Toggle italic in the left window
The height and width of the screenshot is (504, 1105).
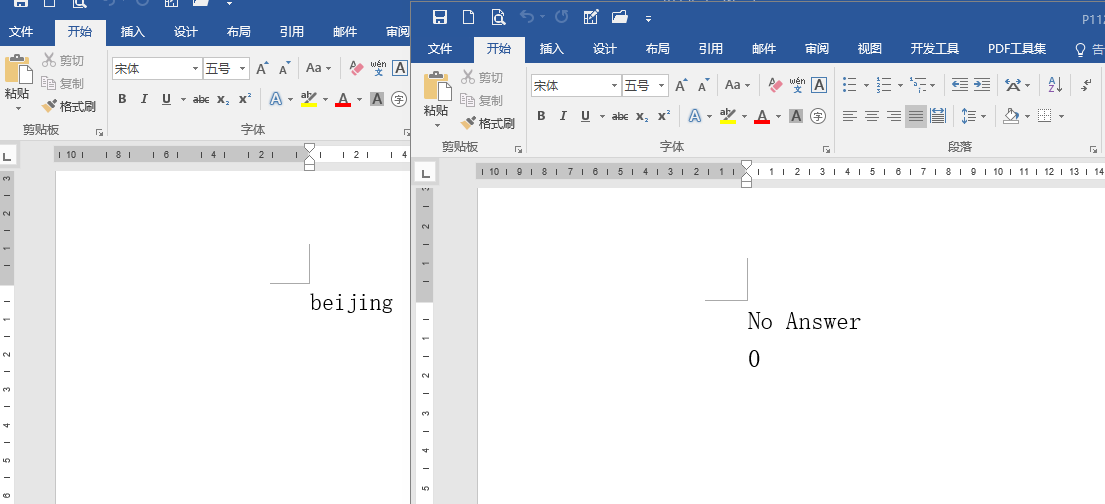tap(144, 99)
